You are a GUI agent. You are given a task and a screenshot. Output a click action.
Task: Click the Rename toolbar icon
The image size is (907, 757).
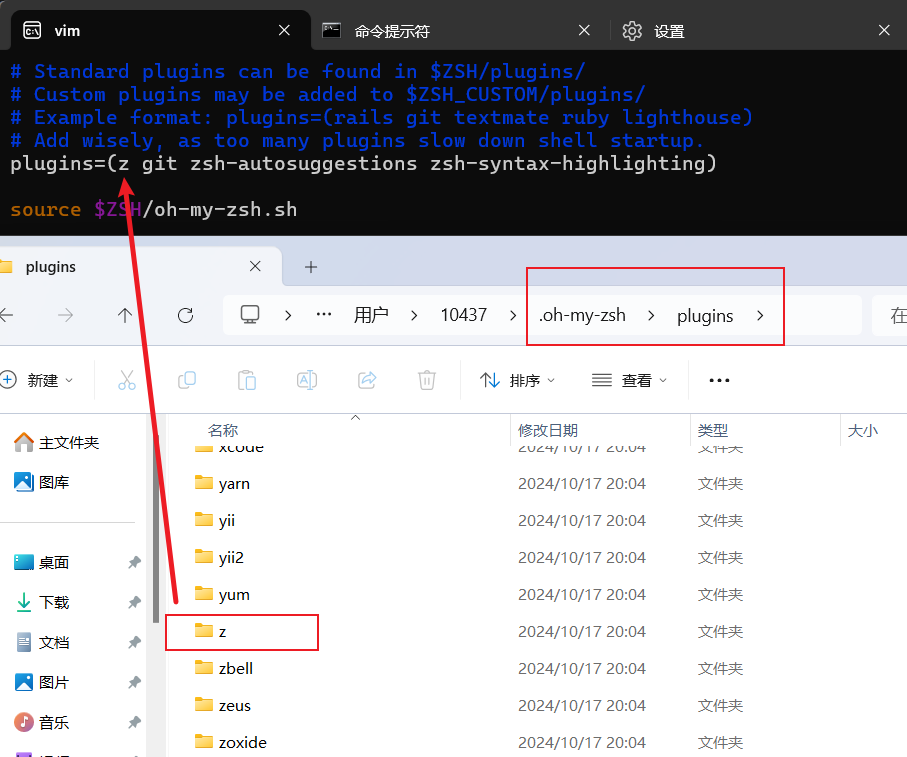[307, 380]
